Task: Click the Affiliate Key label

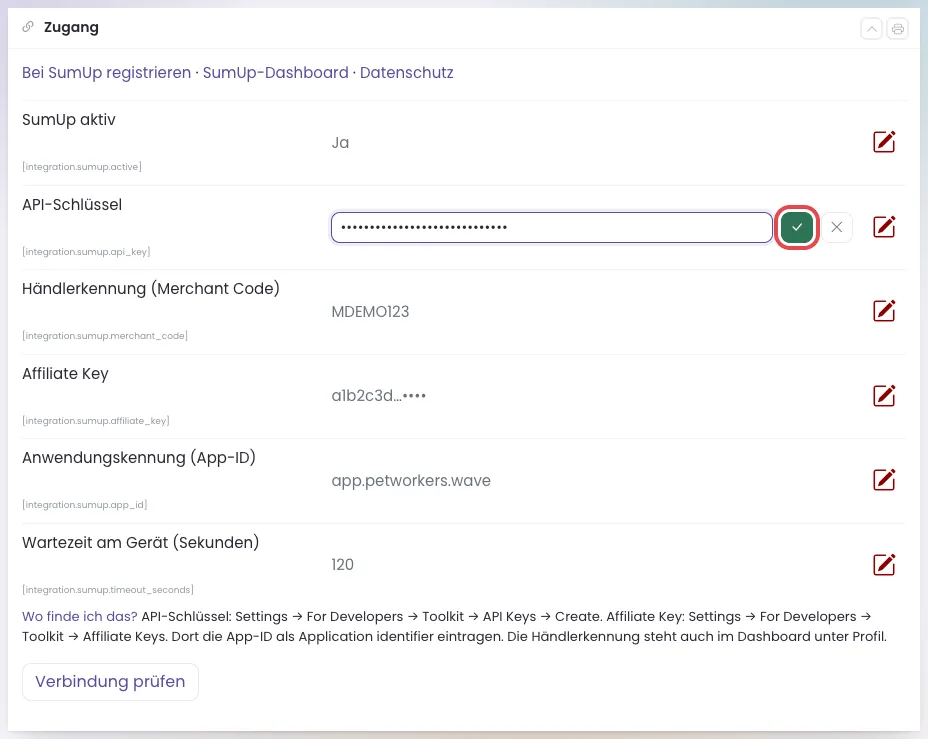Action: [65, 374]
